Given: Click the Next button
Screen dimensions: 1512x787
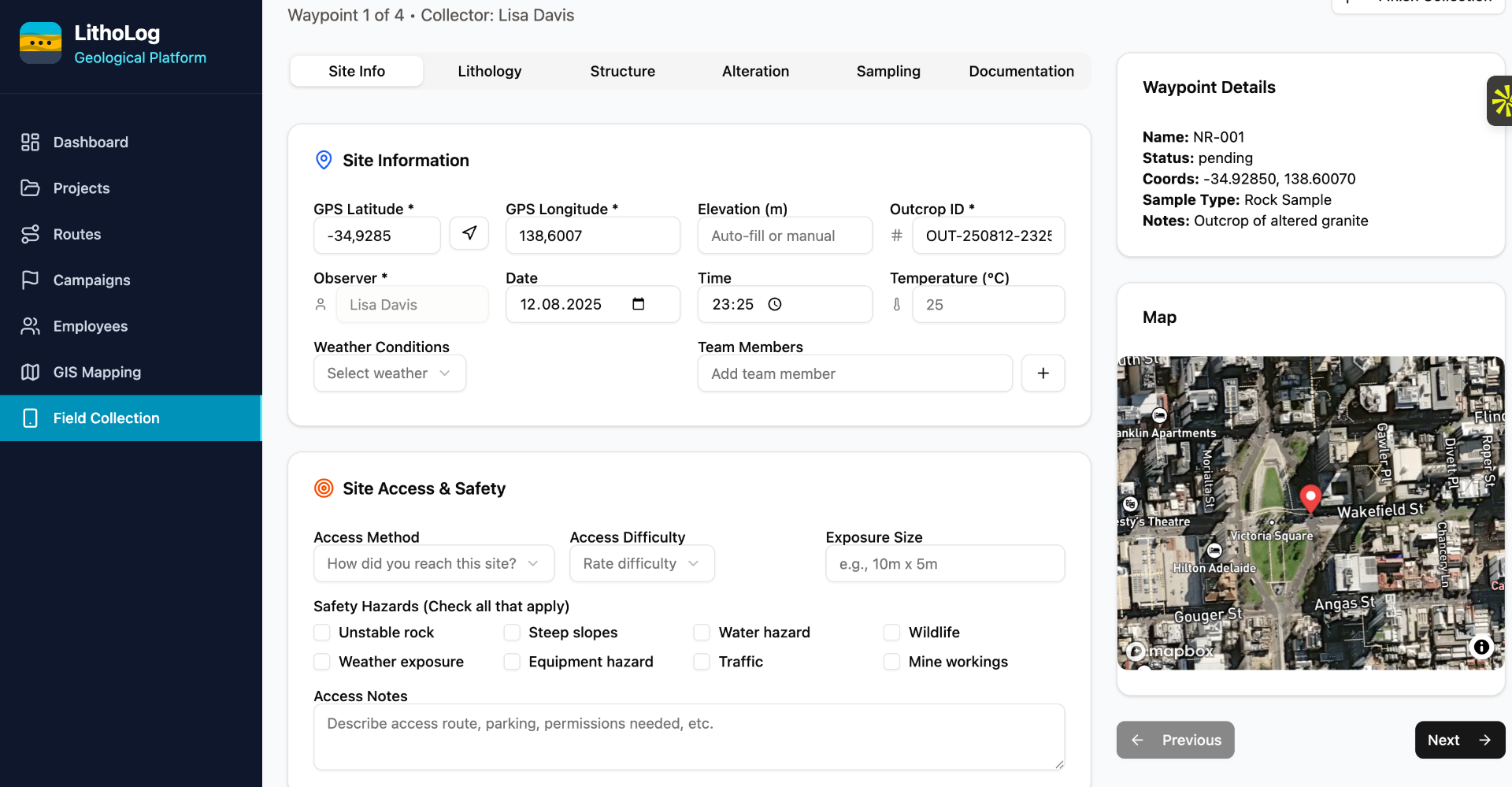Looking at the screenshot, I should click(x=1459, y=741).
